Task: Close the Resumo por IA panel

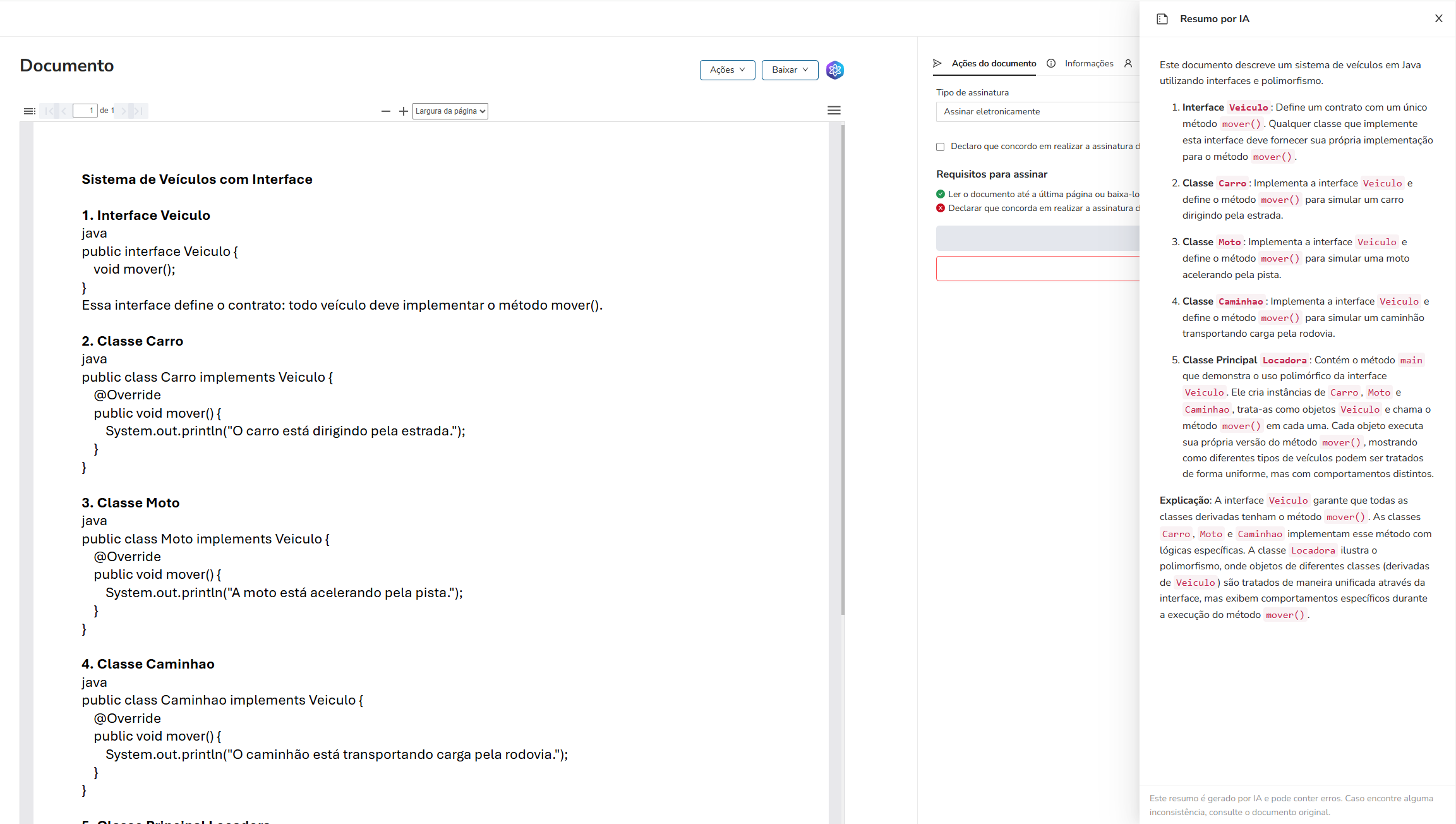Action: coord(1438,19)
